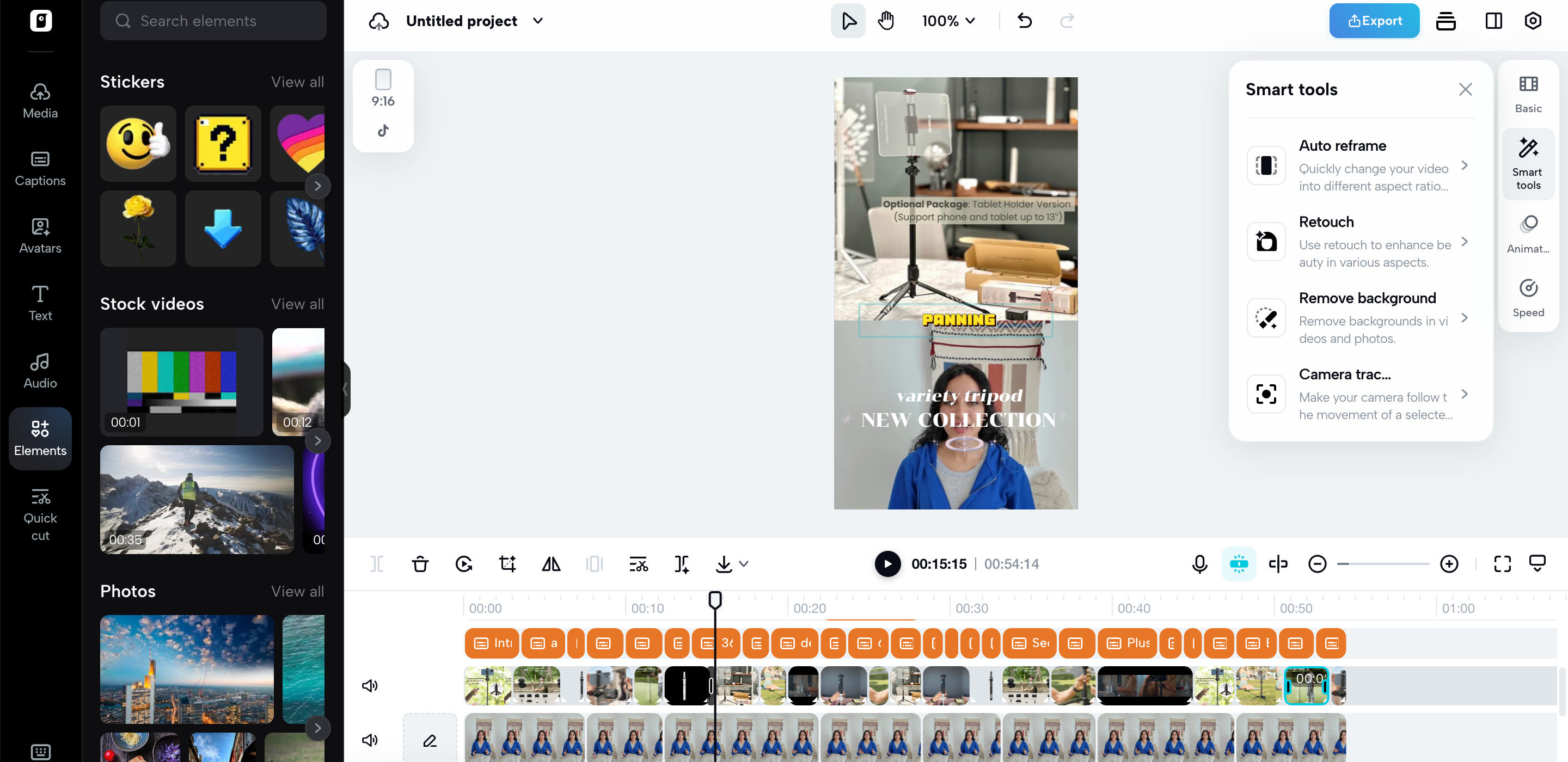The height and width of the screenshot is (762, 1568).
Task: Click the timeline zoom slider track
Action: point(1383,564)
